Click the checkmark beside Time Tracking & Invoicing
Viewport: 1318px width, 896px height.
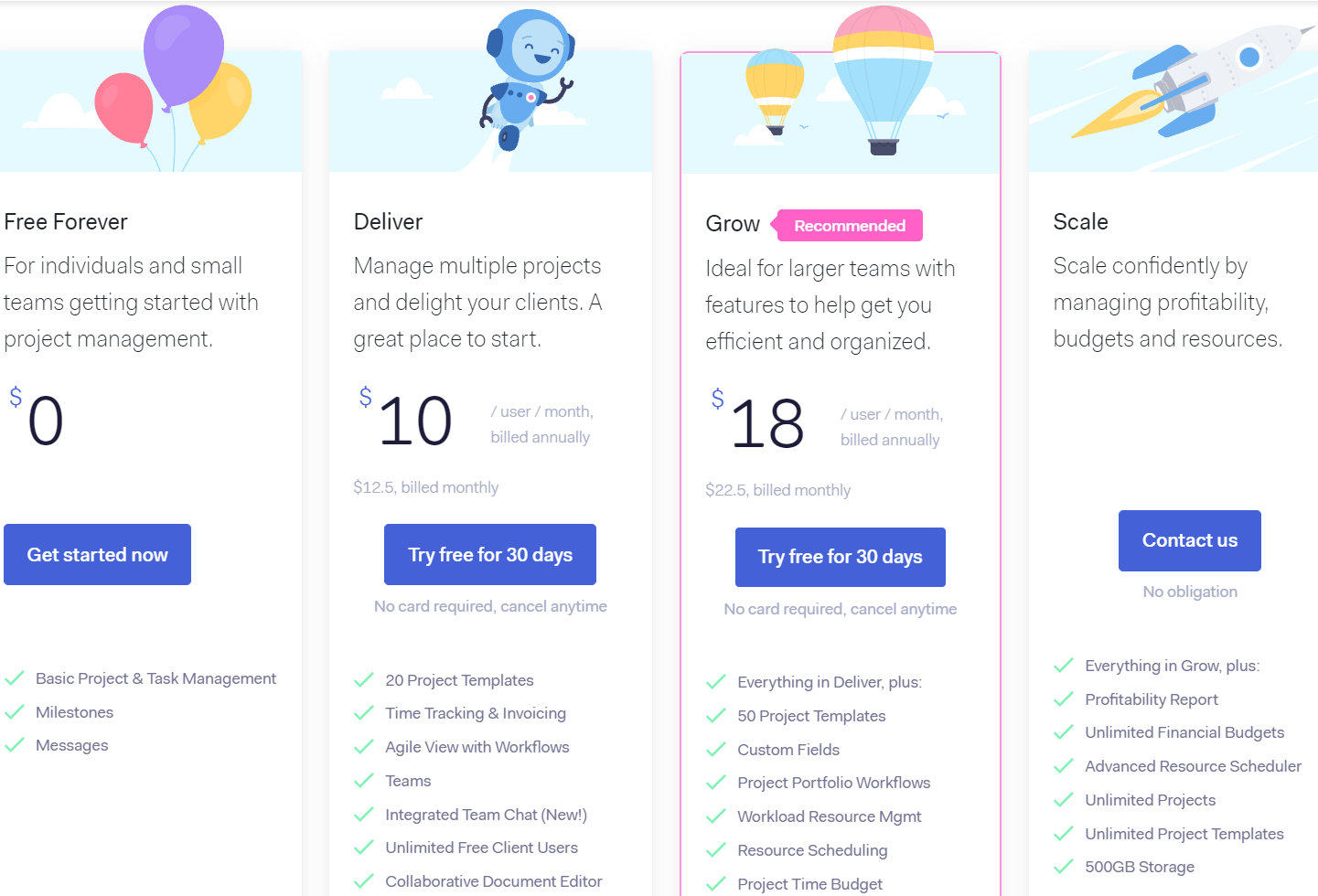364,712
